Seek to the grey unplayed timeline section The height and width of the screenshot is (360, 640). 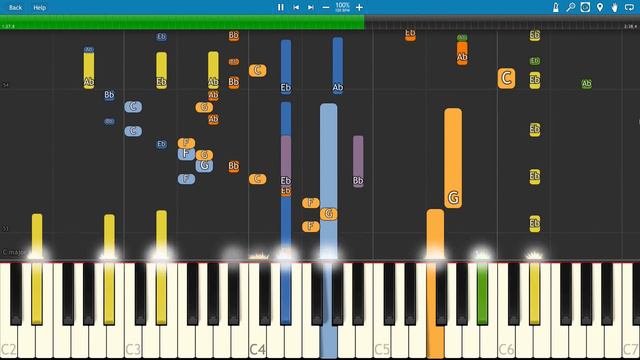point(502,22)
